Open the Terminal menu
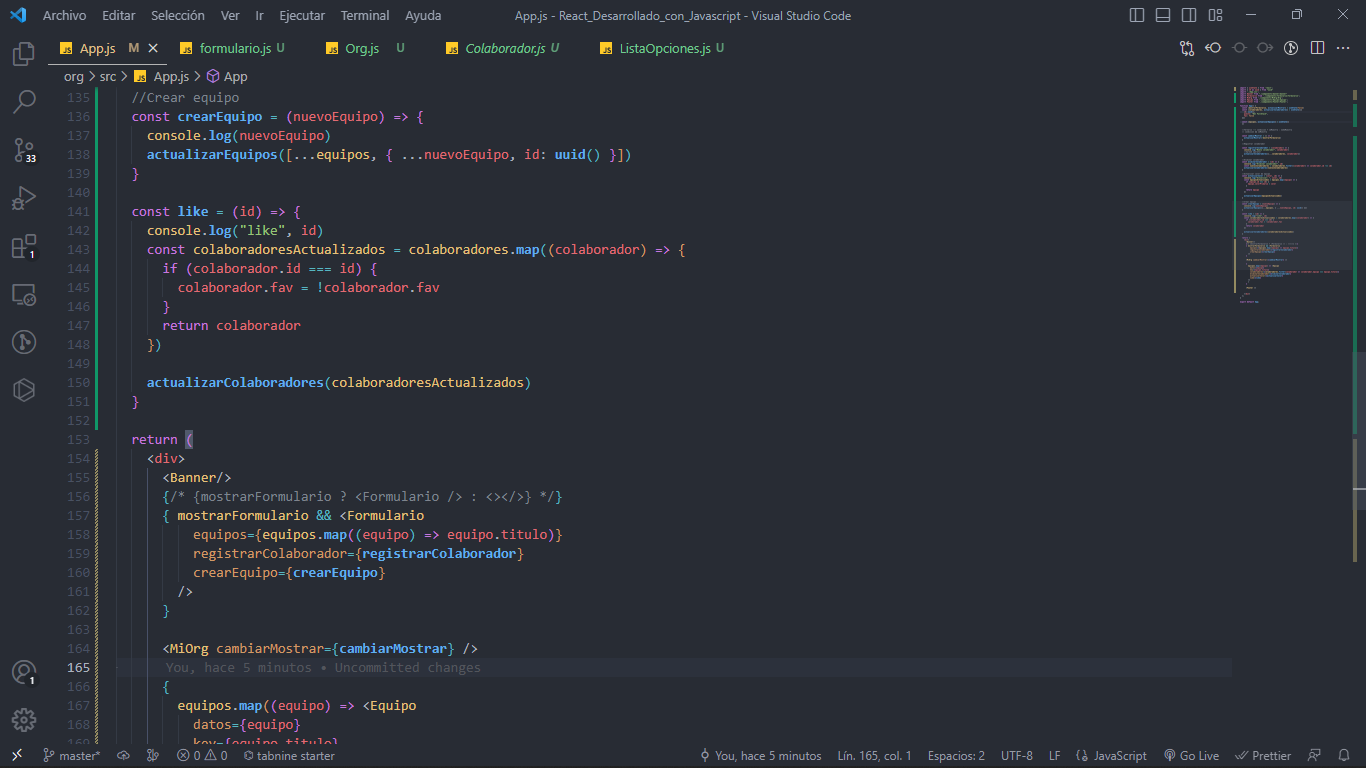 tap(365, 15)
